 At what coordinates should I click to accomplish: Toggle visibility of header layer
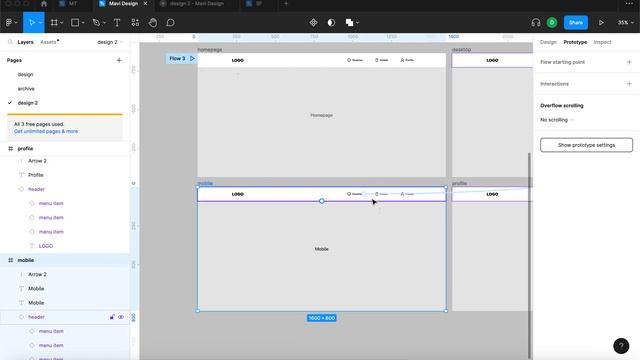[121, 317]
